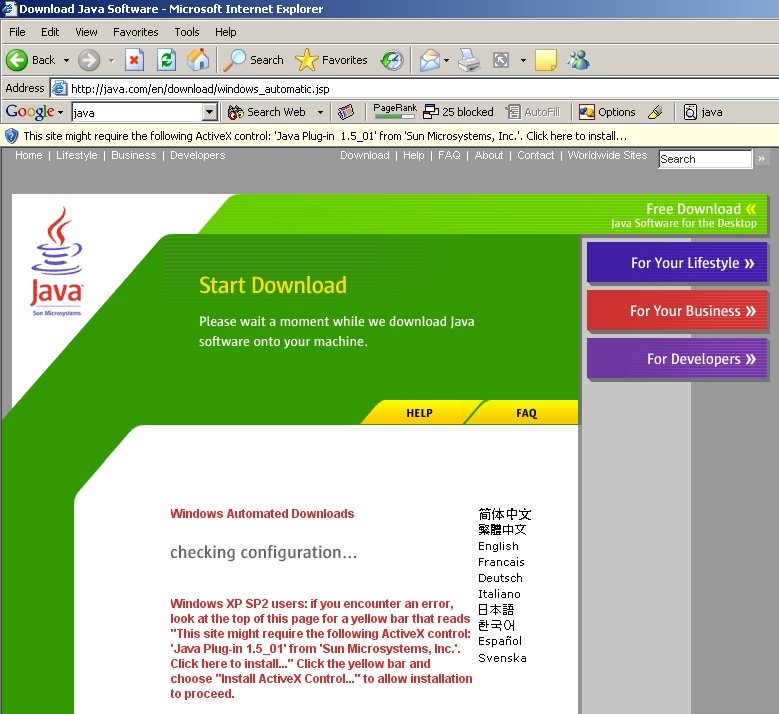Open Favorites star button
Image resolution: width=779 pixels, height=714 pixels.
(332, 60)
